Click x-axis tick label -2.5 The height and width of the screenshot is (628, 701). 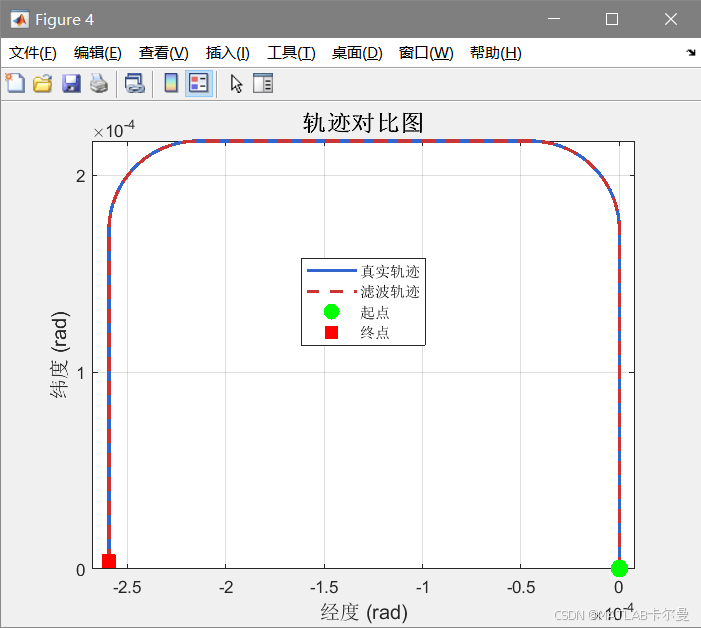[x=127, y=587]
